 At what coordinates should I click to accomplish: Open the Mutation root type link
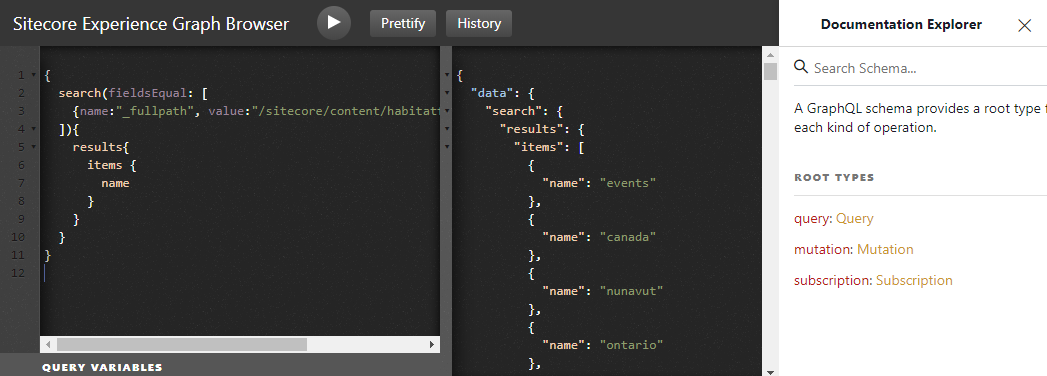point(885,249)
